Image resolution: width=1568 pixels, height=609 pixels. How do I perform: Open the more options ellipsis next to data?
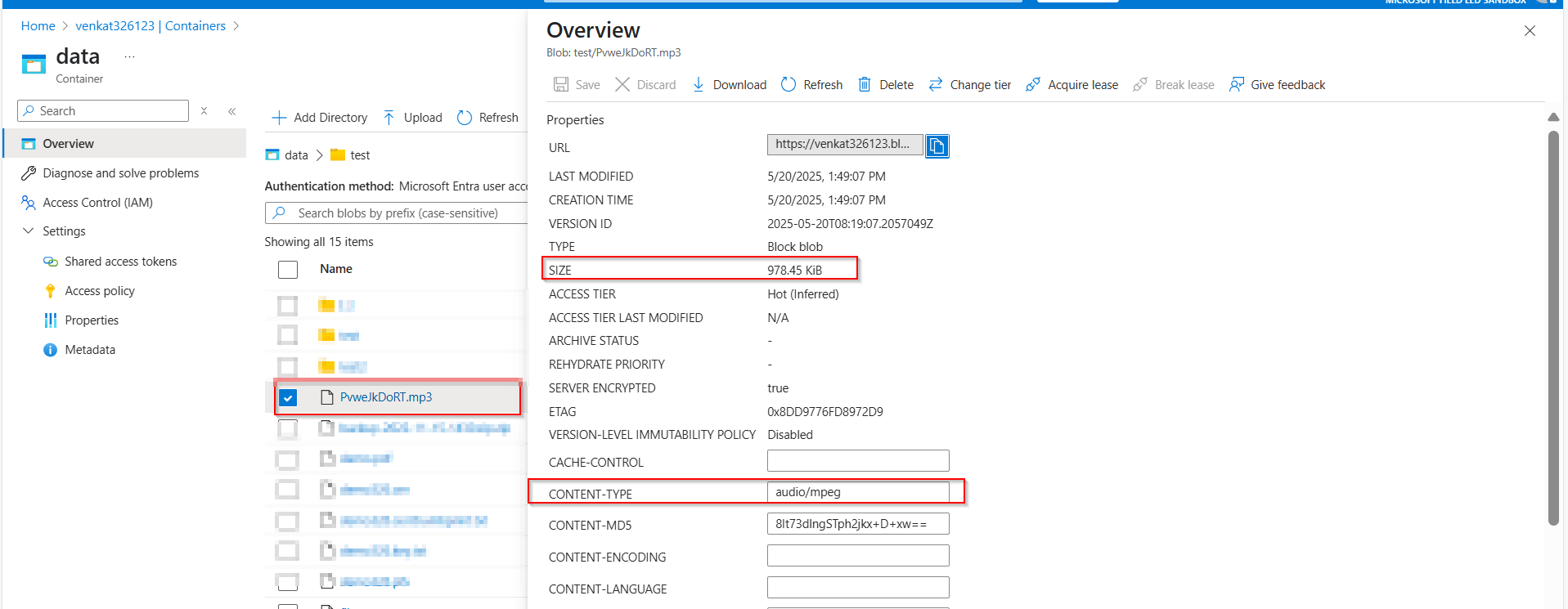point(129,56)
